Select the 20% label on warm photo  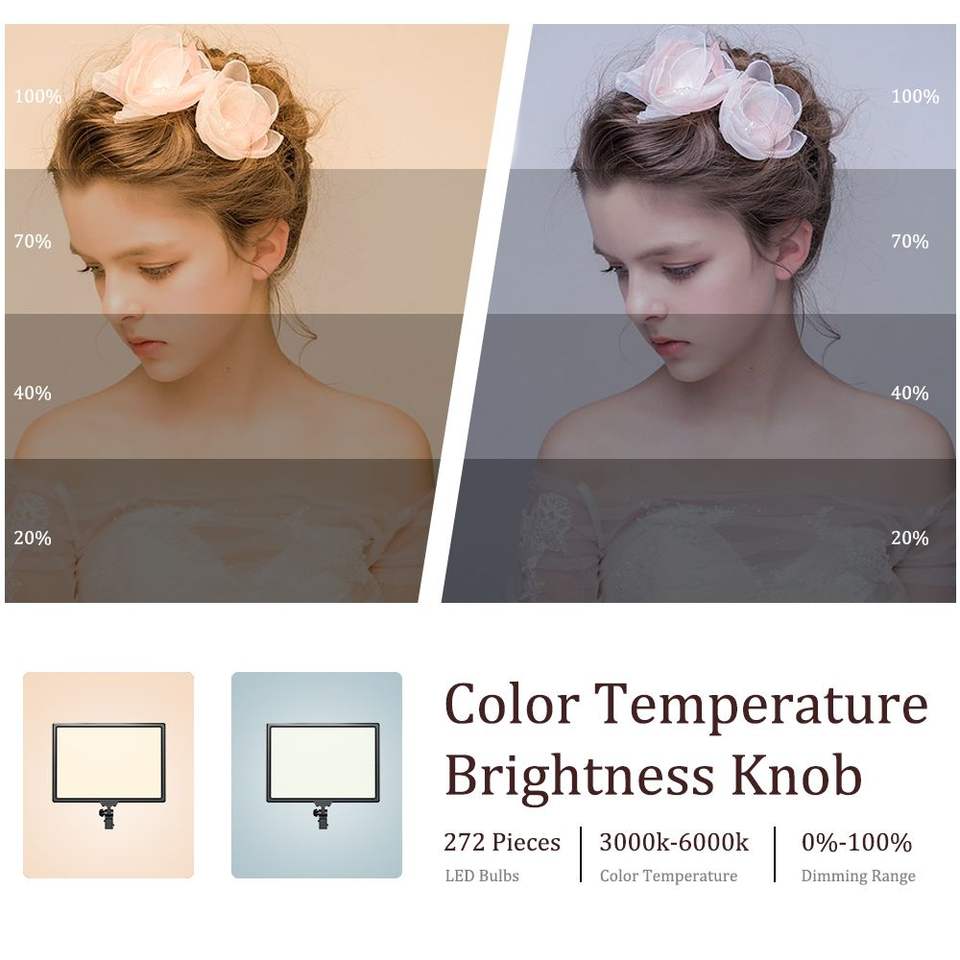click(x=32, y=538)
